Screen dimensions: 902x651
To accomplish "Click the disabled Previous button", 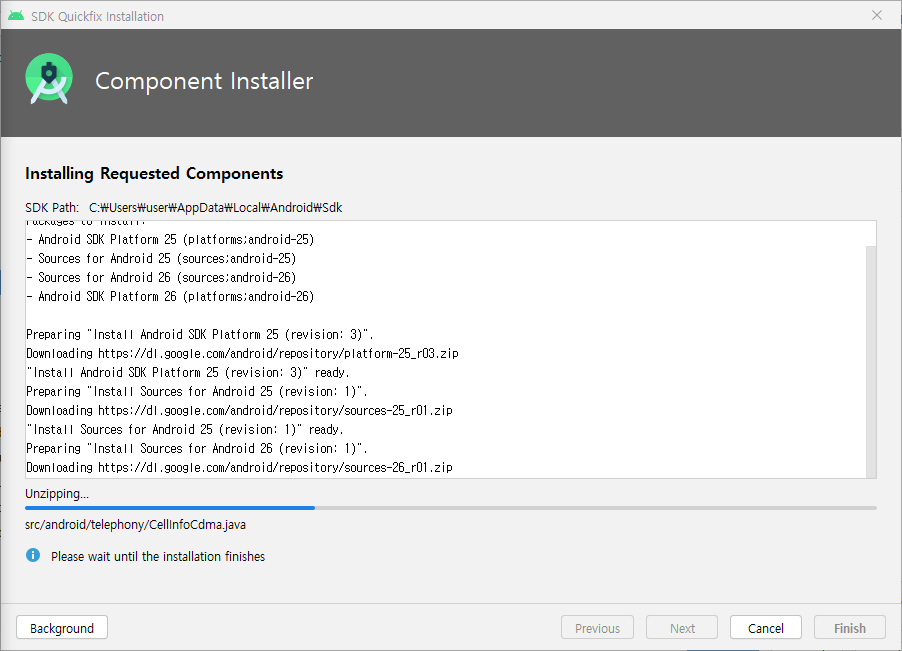I will tap(597, 627).
